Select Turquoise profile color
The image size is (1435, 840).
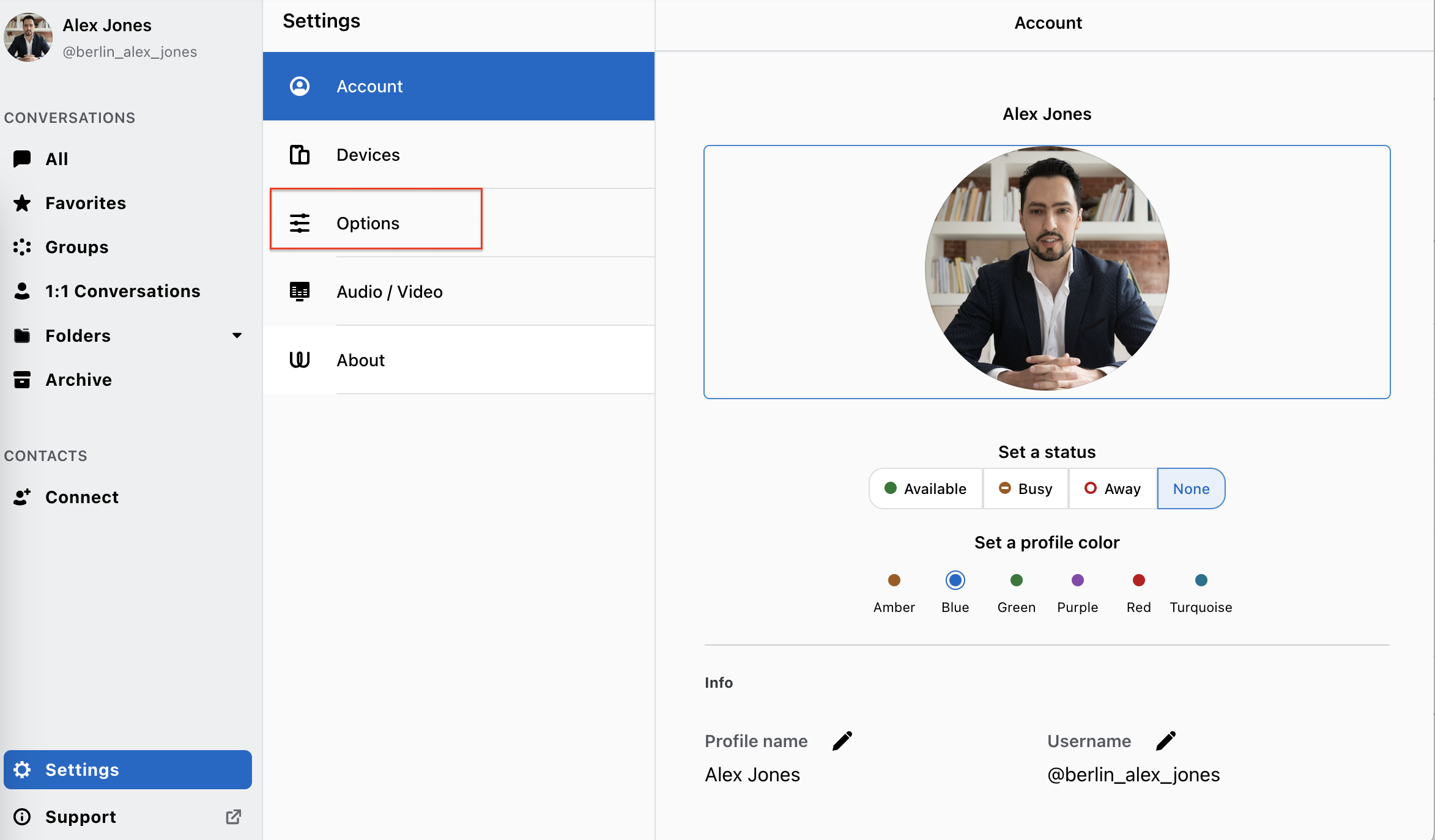(1201, 580)
